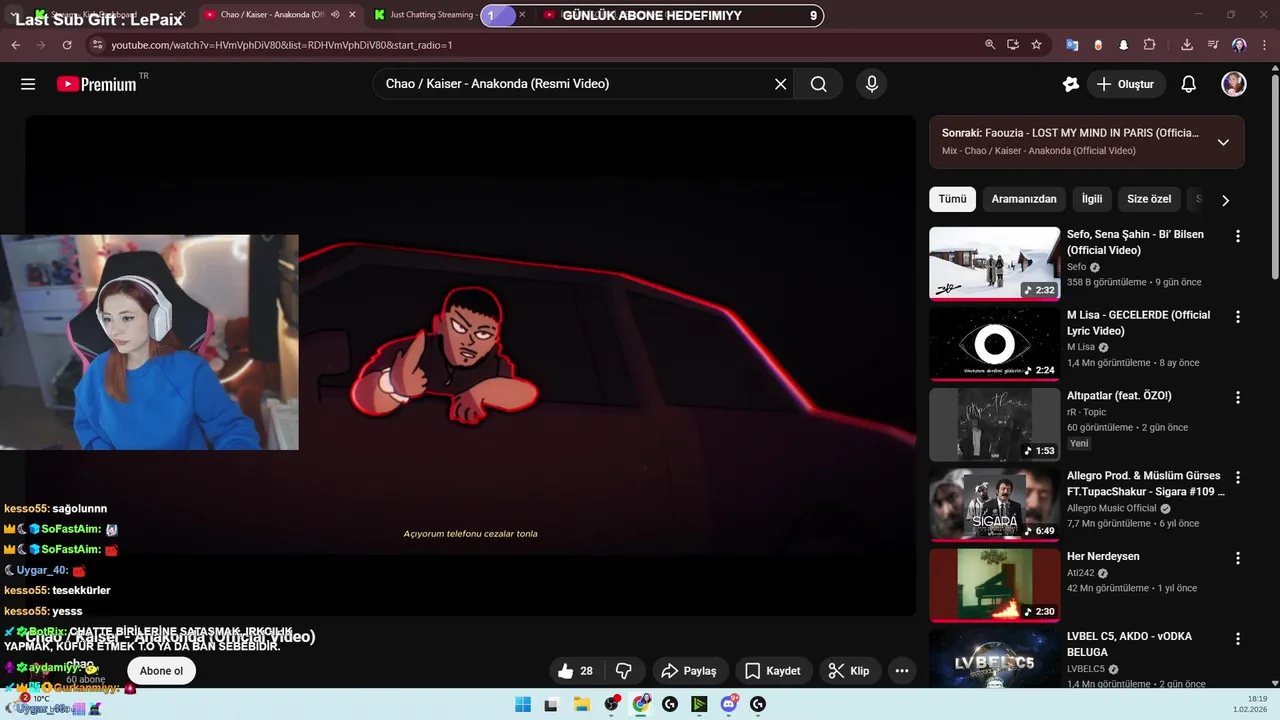Select the Size özel filter chip
Image resolution: width=1280 pixels, height=720 pixels.
coord(1149,199)
